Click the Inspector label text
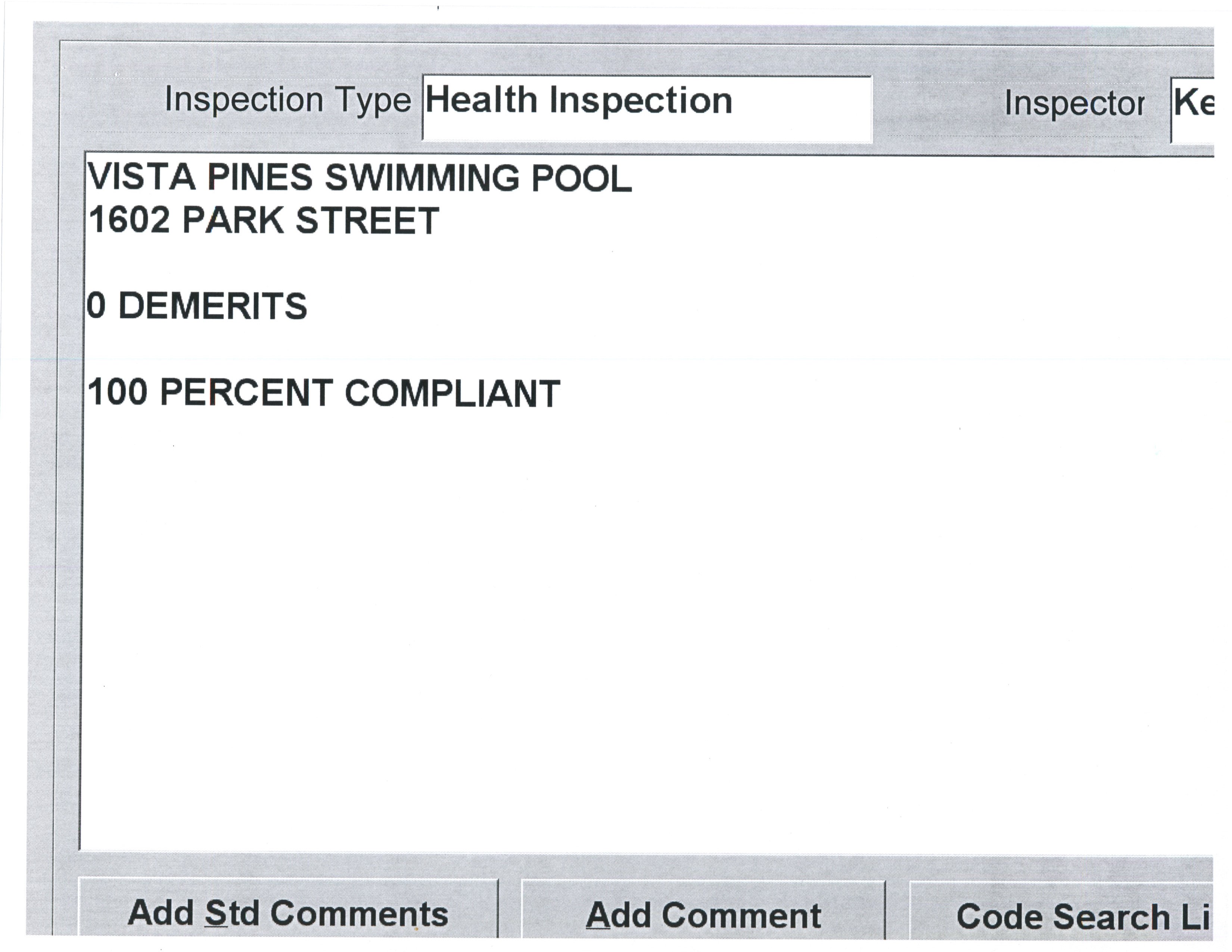 (1074, 104)
